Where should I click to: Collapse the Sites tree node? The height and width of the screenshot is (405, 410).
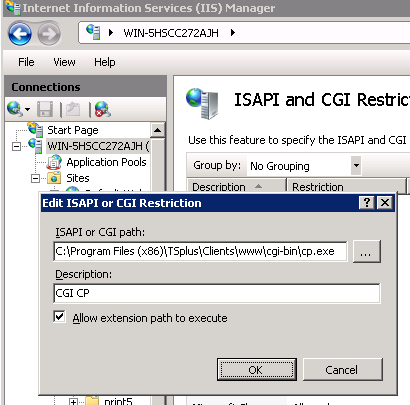[x=35, y=178]
